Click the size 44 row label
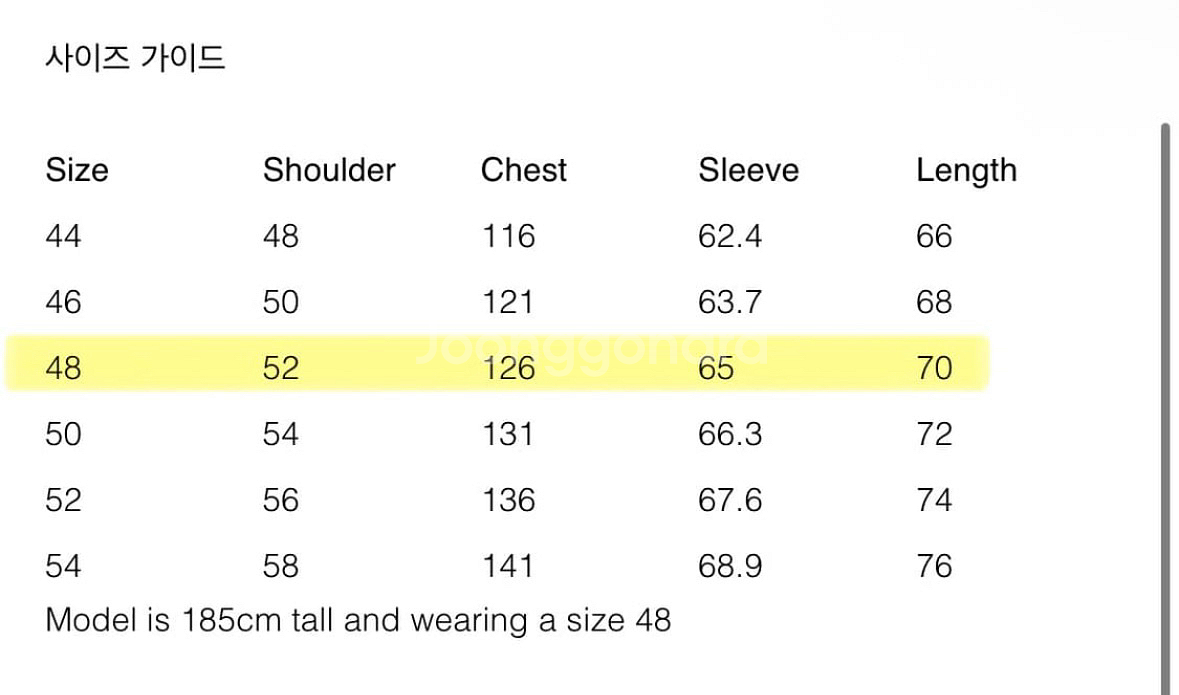Viewport: 1179px width, 695px height. point(63,236)
